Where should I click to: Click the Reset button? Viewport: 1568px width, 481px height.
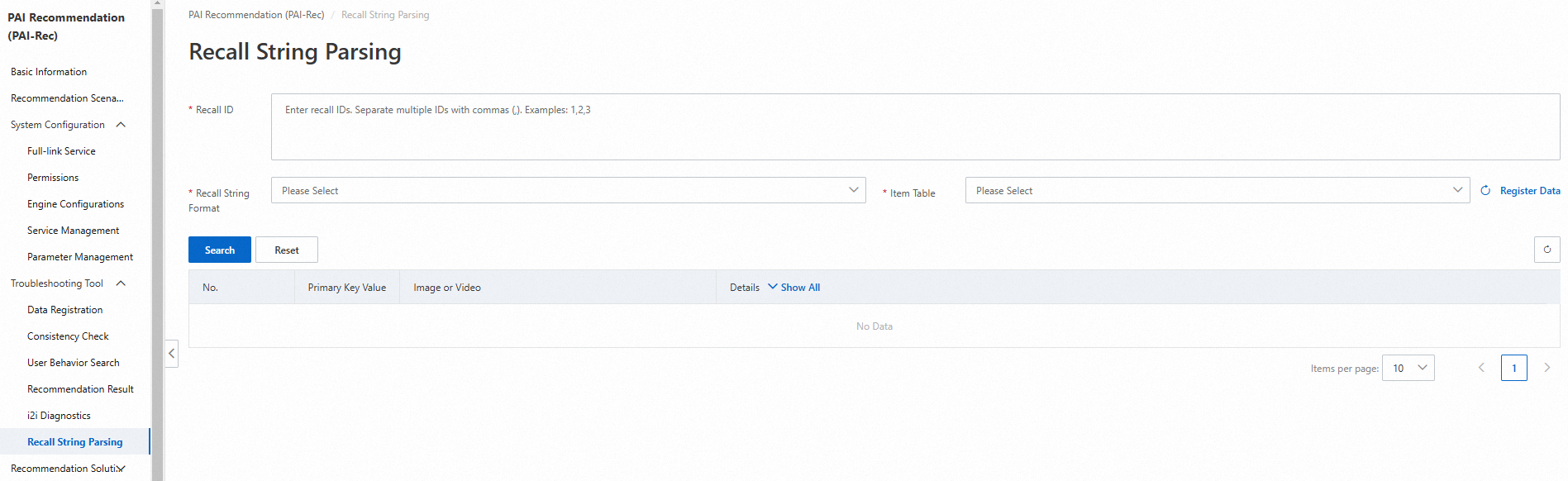(x=287, y=250)
